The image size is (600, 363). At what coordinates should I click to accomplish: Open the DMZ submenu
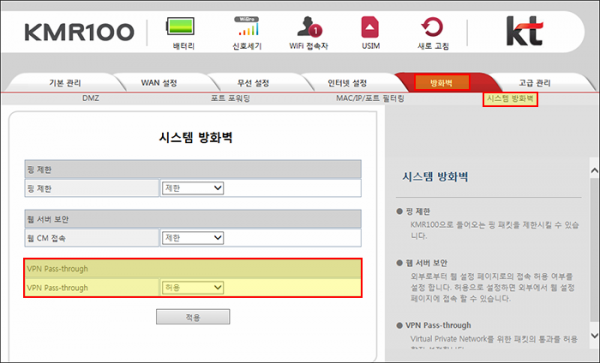[x=91, y=98]
